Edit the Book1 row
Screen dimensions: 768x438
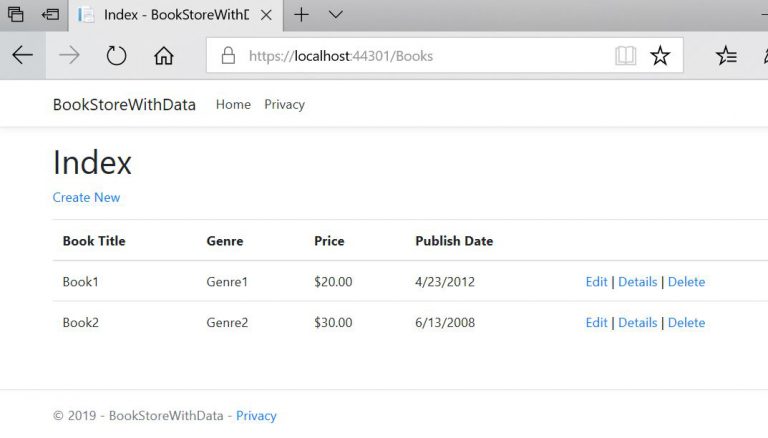[596, 282]
